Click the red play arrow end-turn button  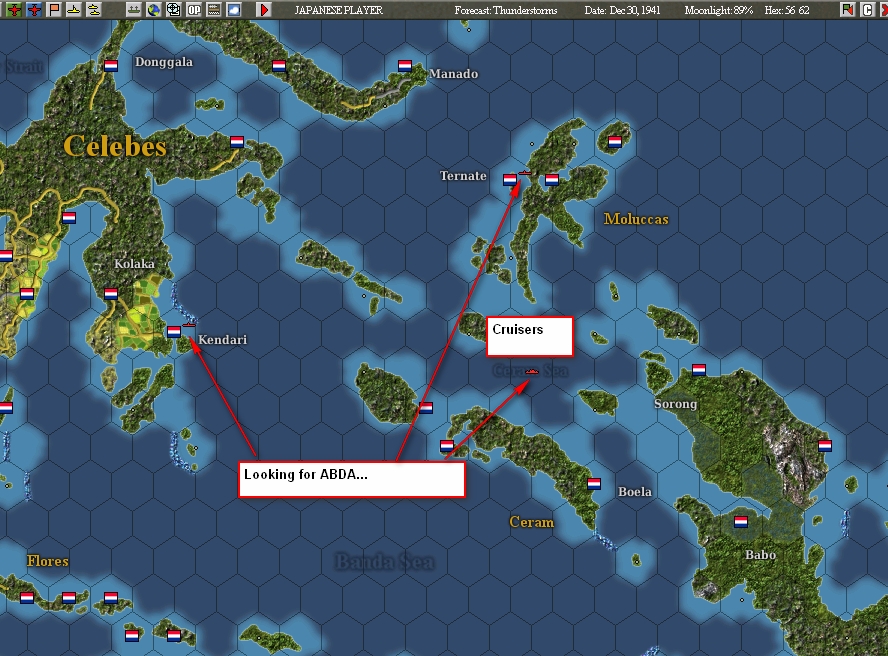(x=263, y=10)
